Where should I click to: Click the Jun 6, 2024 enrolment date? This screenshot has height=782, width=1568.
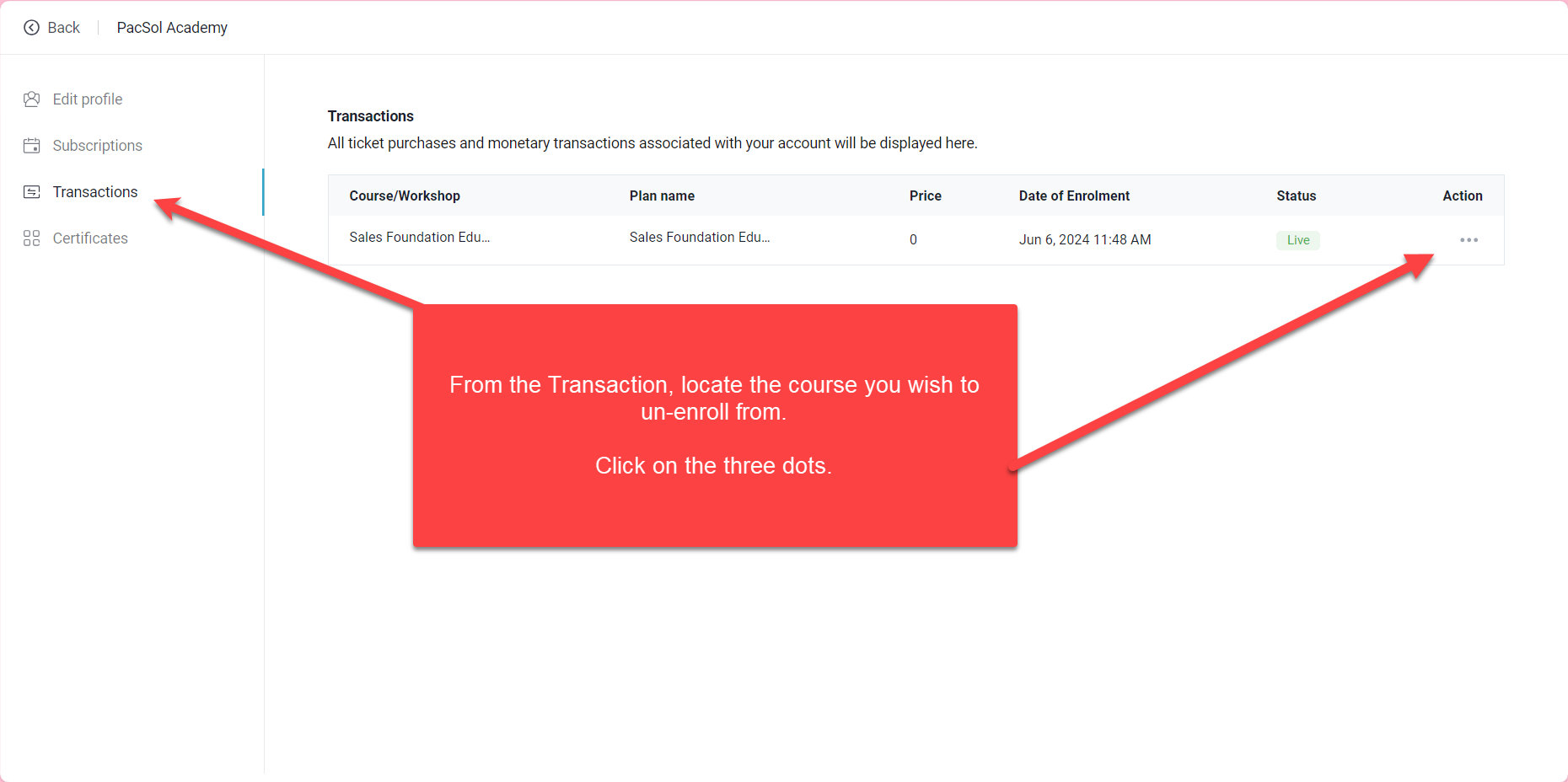(1085, 239)
